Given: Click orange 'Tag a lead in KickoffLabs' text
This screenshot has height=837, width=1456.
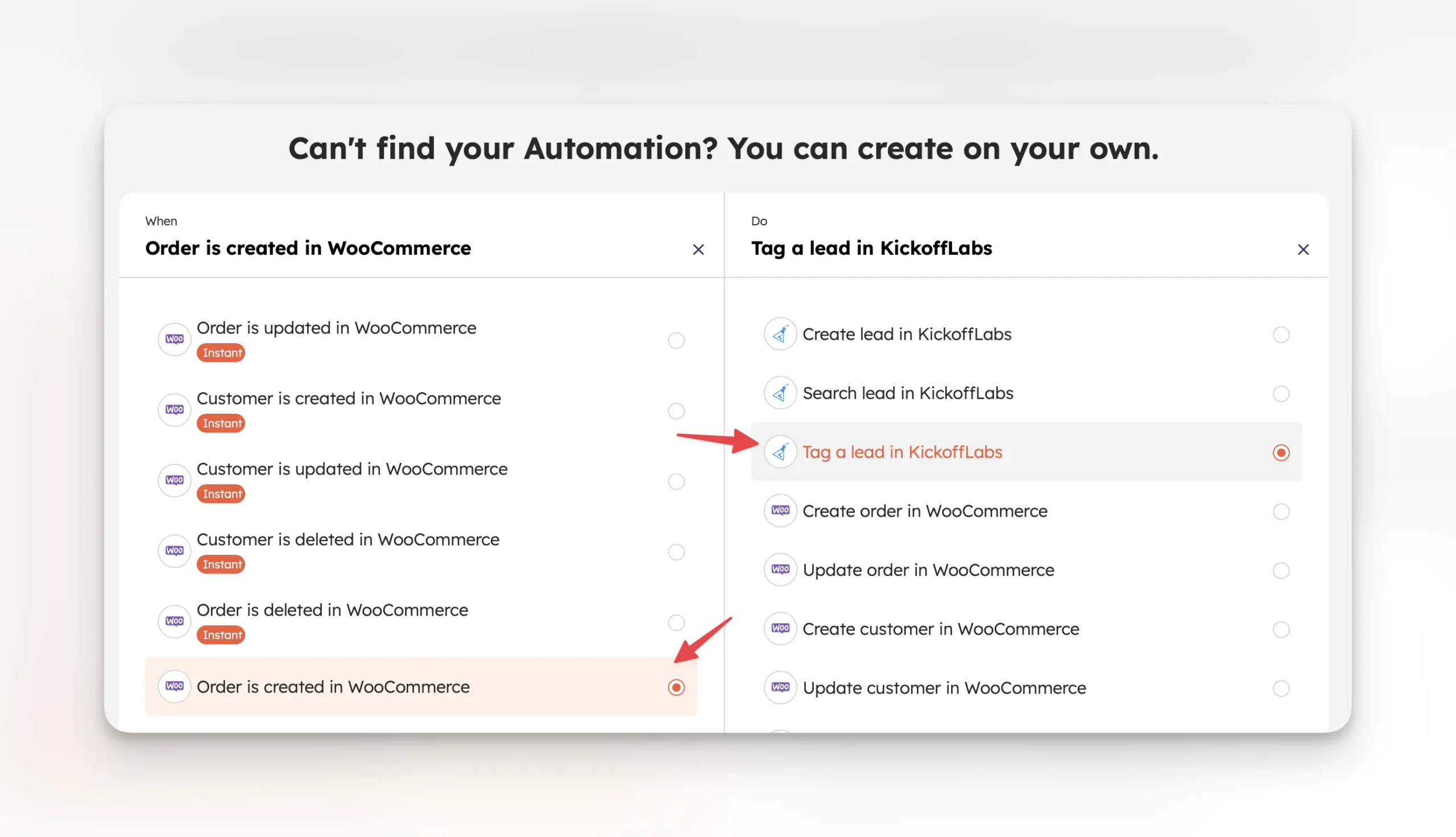Looking at the screenshot, I should 903,452.
